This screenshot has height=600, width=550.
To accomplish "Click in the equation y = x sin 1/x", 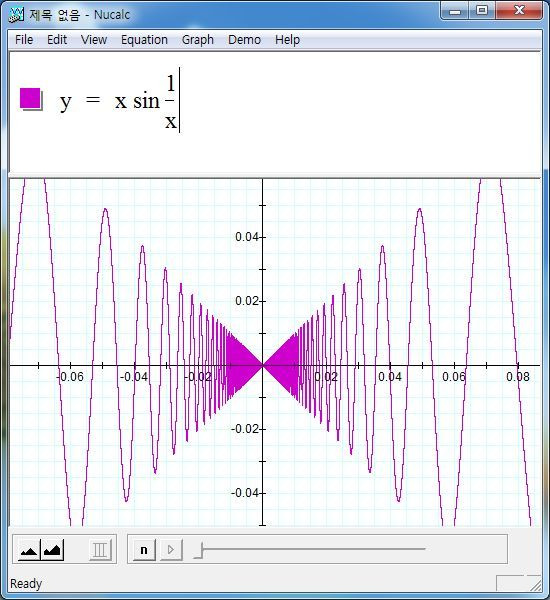I will 118,100.
